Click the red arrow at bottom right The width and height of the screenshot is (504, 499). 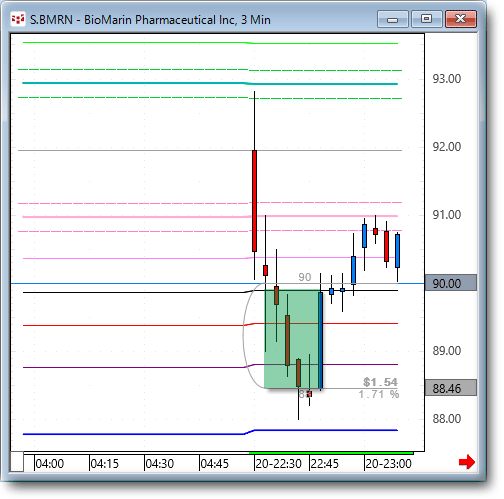click(x=466, y=462)
